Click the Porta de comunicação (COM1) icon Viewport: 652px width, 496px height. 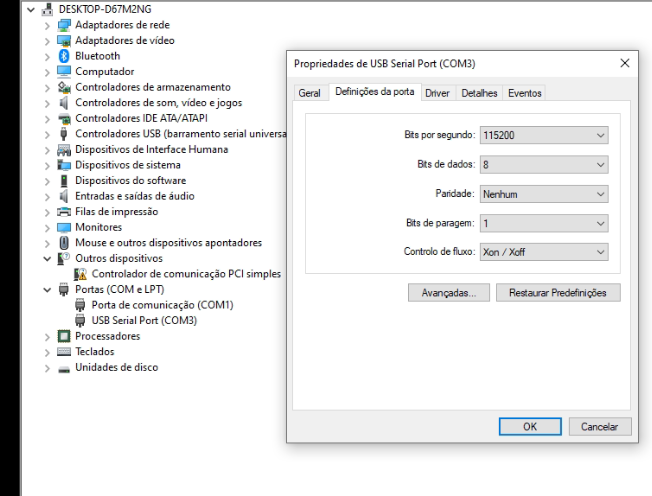pyautogui.click(x=83, y=306)
